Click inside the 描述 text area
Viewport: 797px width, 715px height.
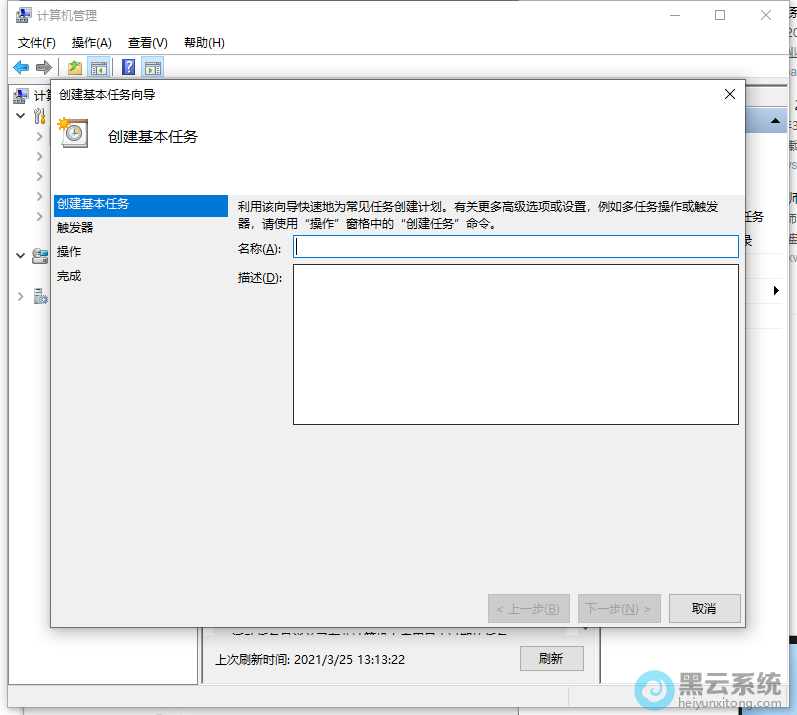515,344
